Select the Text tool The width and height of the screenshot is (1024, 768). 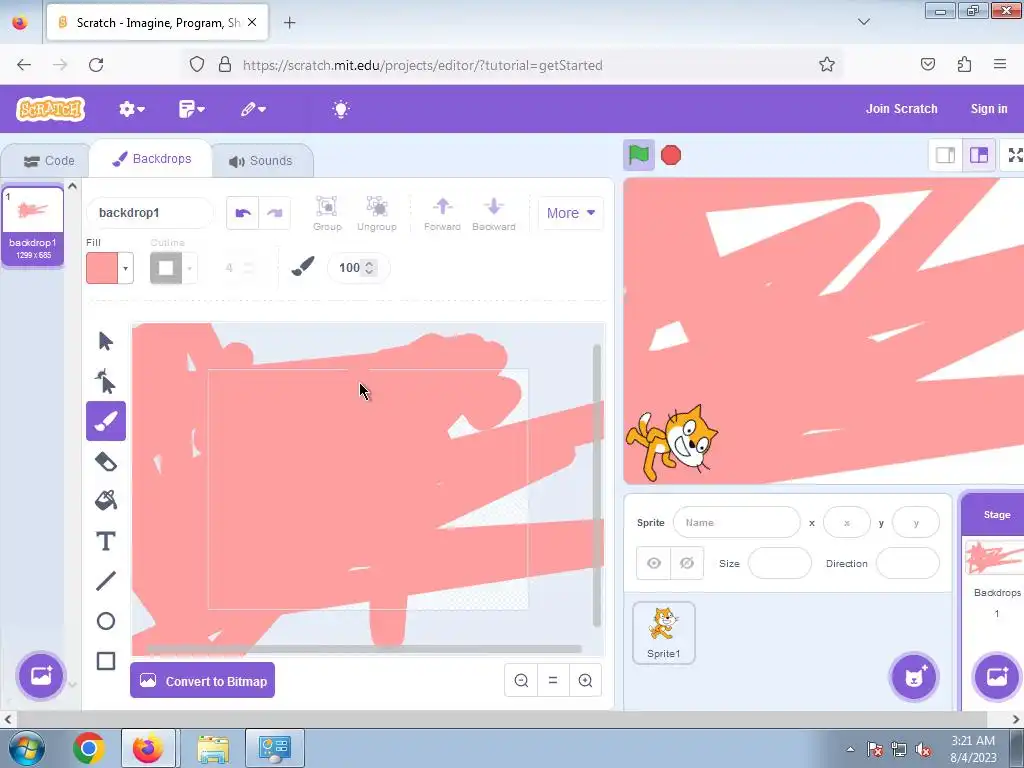coord(106,541)
